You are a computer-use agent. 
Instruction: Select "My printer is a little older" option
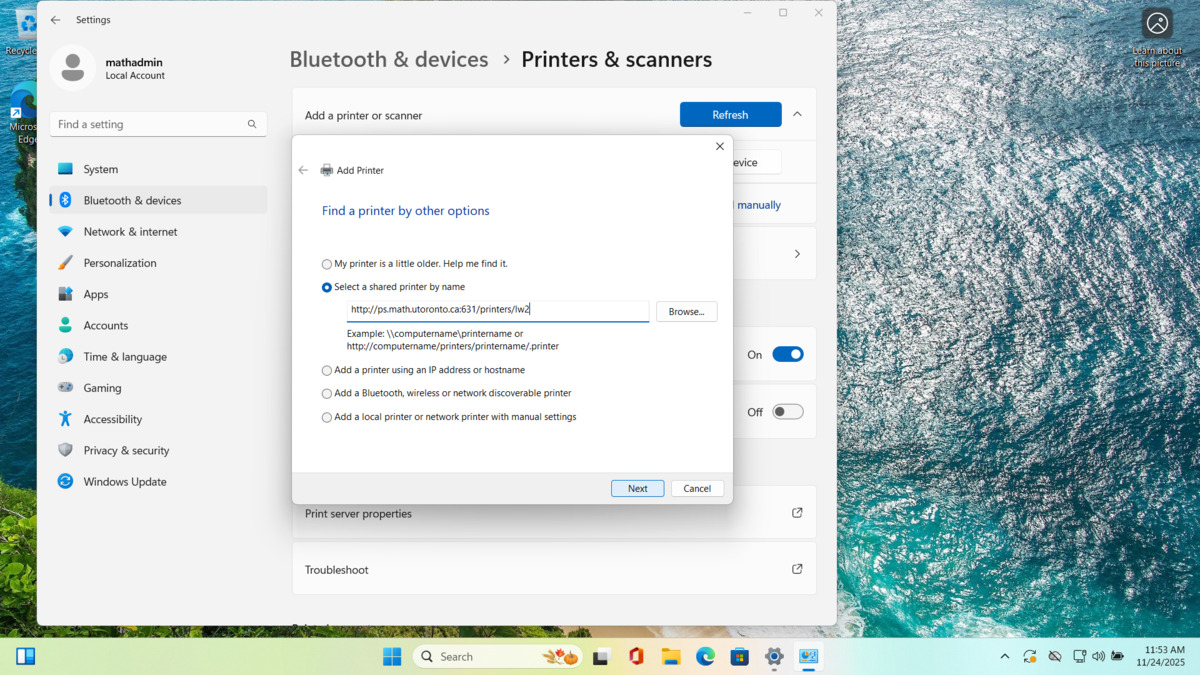(327, 264)
